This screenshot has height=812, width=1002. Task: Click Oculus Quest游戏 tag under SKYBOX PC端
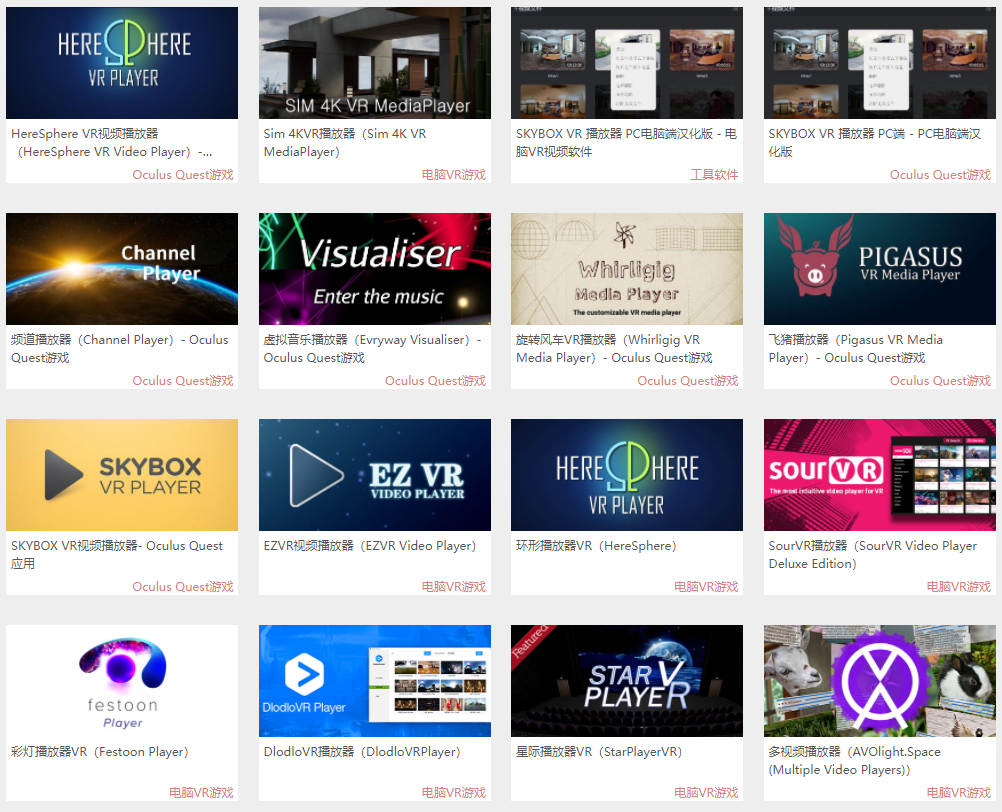pyautogui.click(x=941, y=174)
